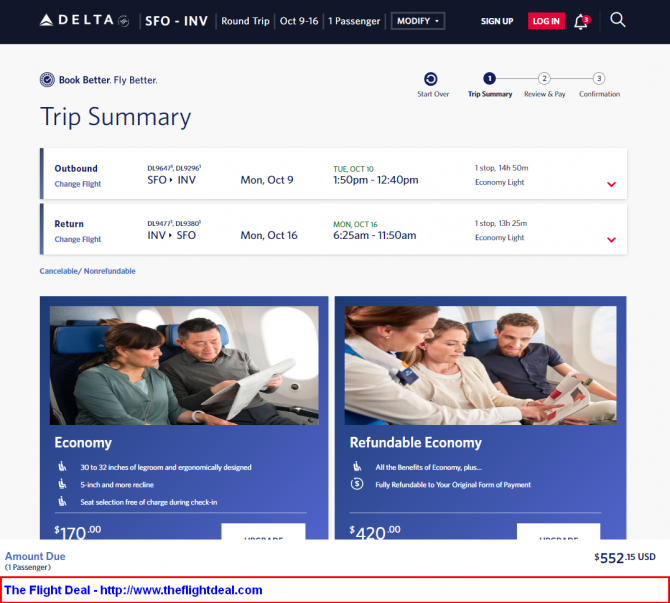Click the LOG IN button
This screenshot has width=670, height=603.
click(546, 21)
